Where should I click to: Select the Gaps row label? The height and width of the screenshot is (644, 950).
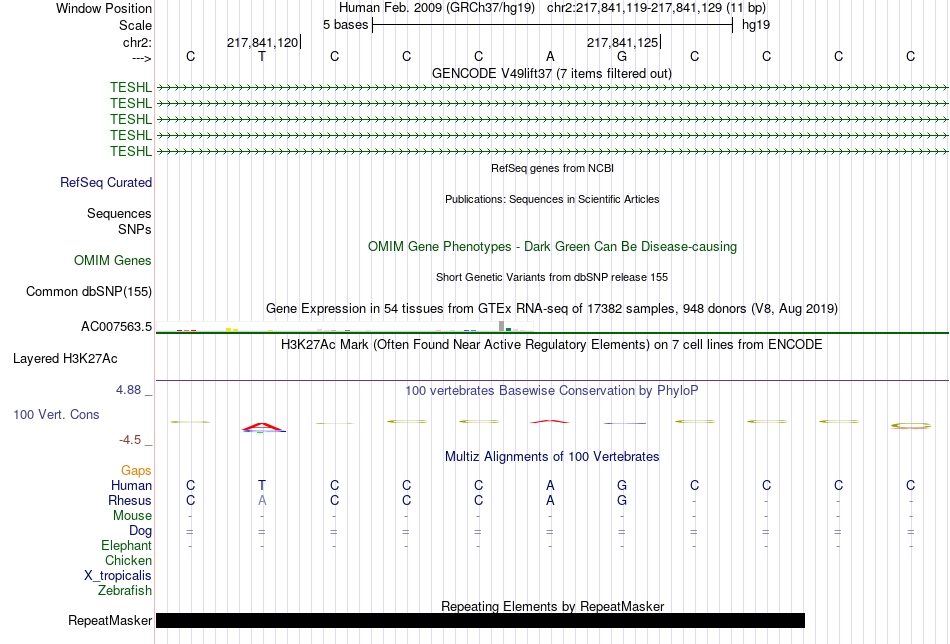[x=136, y=471]
